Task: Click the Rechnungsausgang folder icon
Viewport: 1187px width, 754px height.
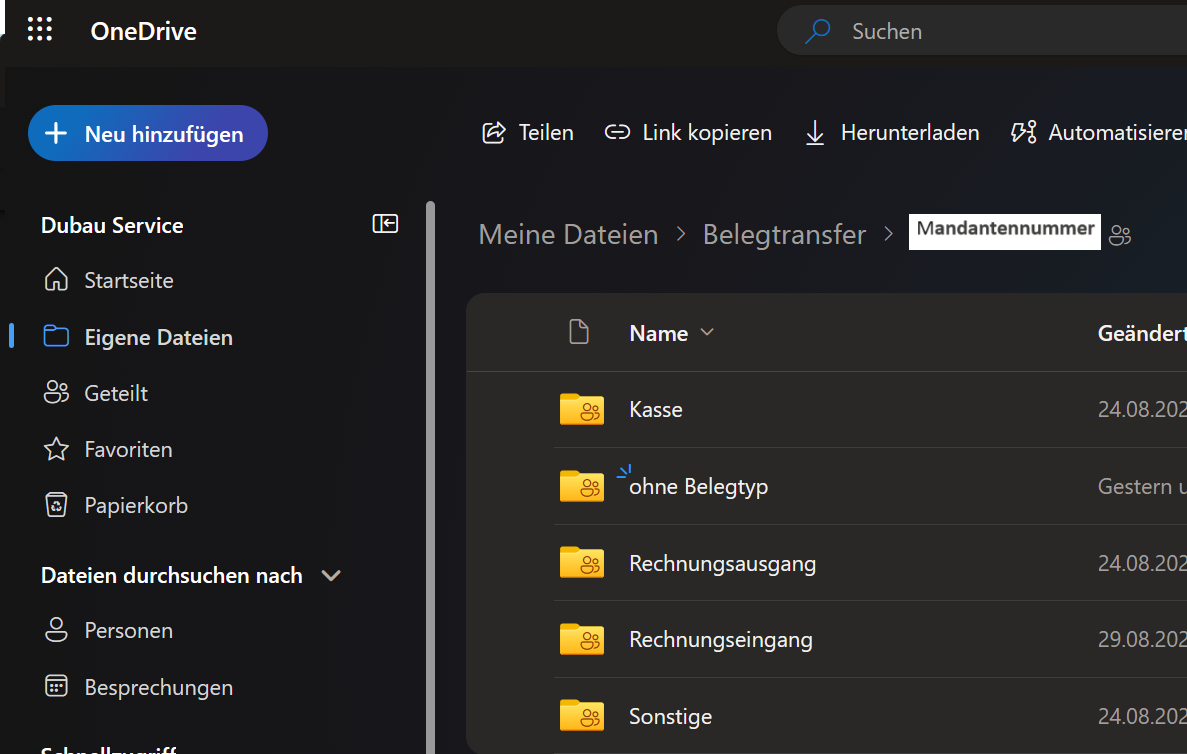Action: pyautogui.click(x=581, y=563)
